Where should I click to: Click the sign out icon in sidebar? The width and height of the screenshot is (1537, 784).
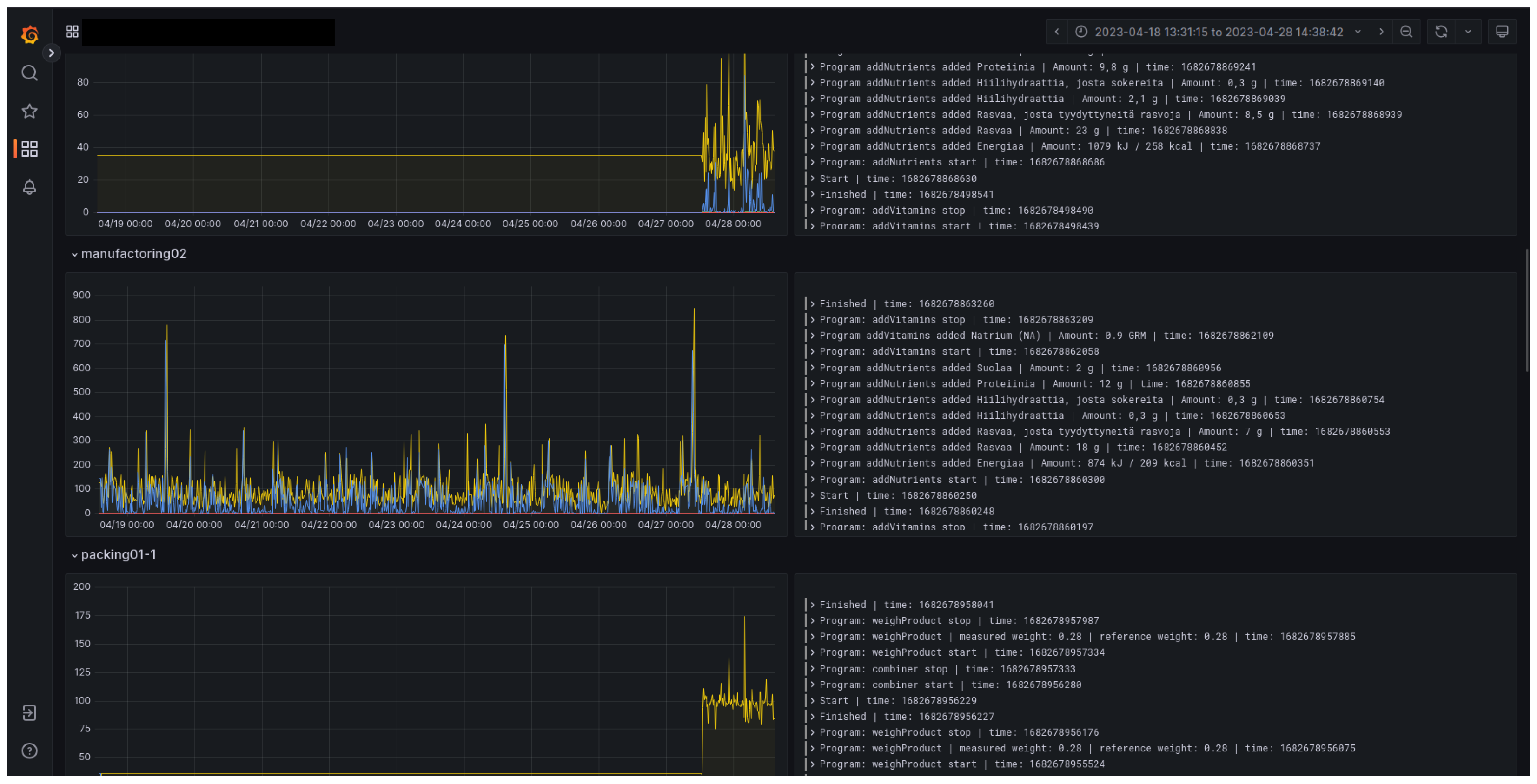click(29, 714)
